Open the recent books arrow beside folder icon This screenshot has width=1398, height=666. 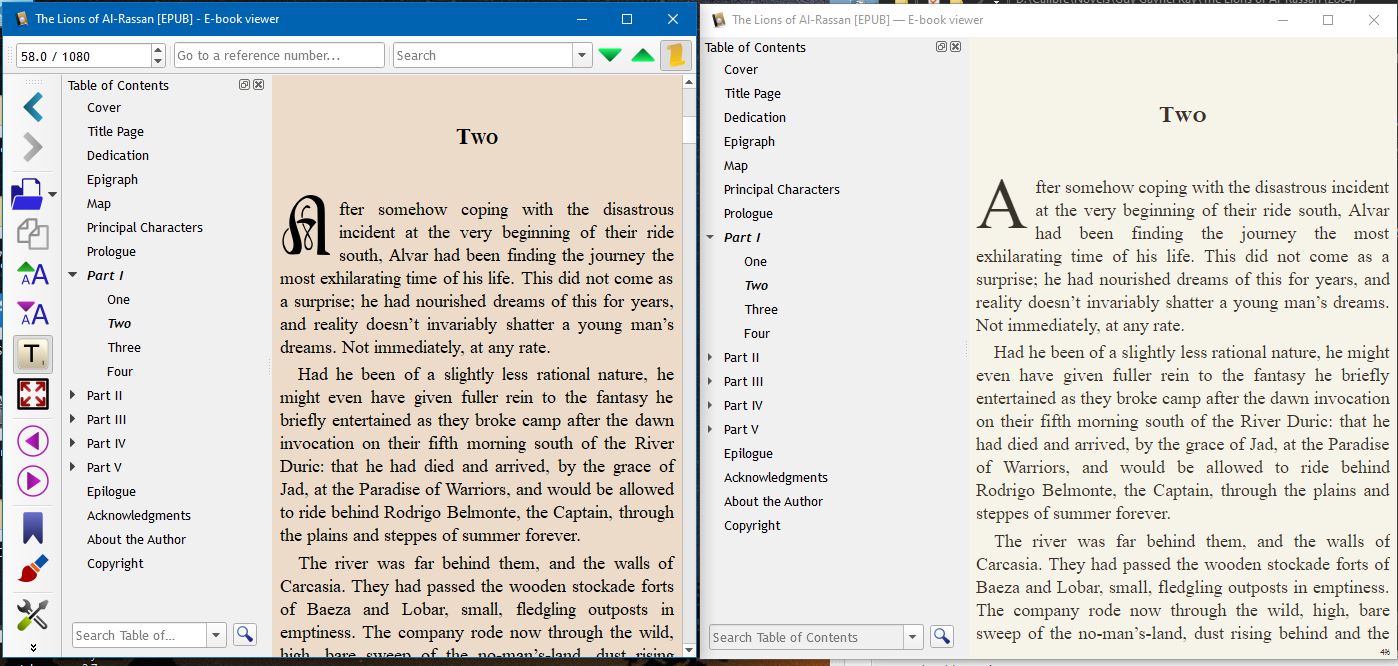pos(52,195)
